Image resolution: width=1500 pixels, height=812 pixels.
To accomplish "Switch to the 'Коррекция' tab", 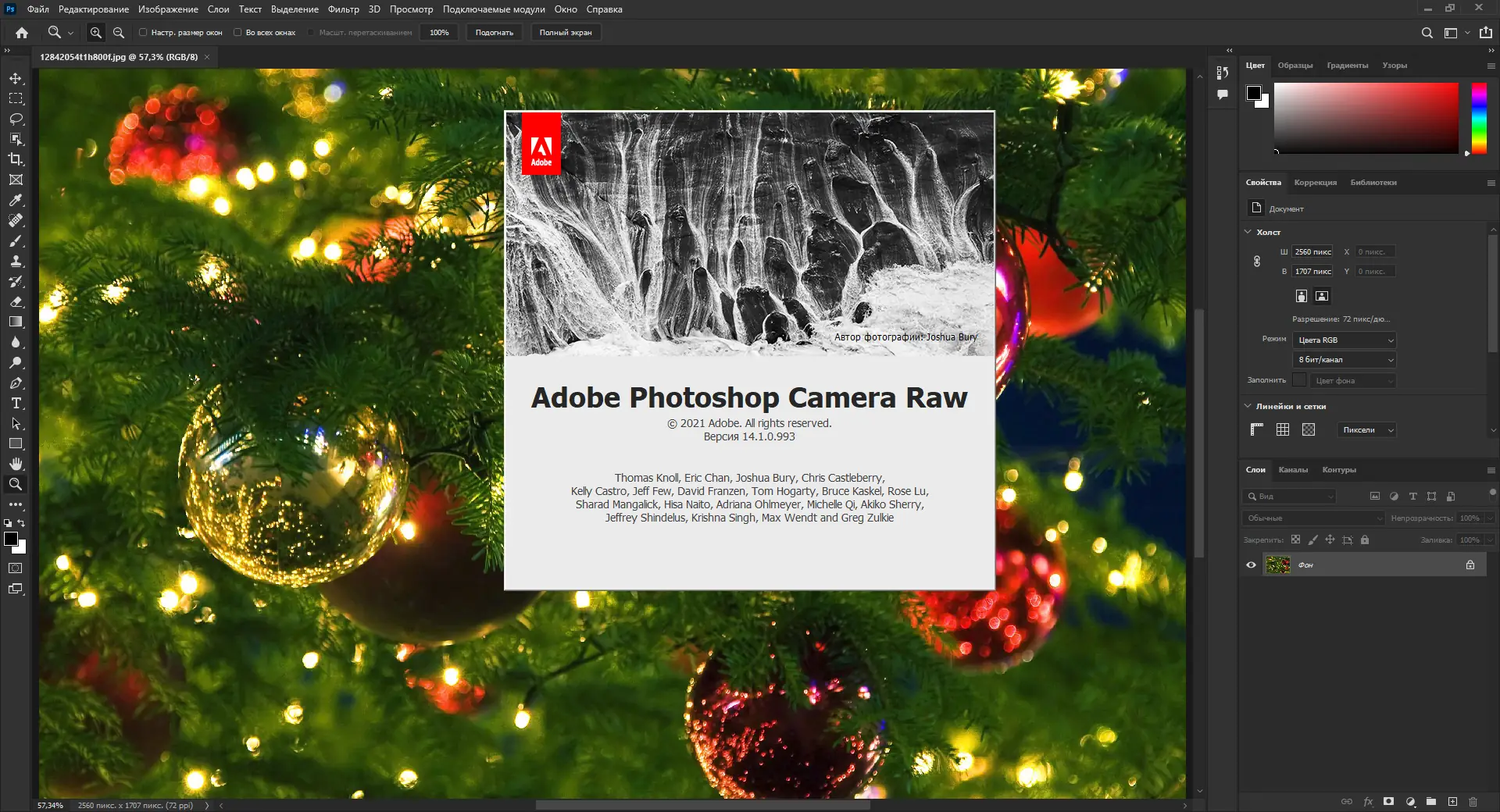I will coord(1316,183).
